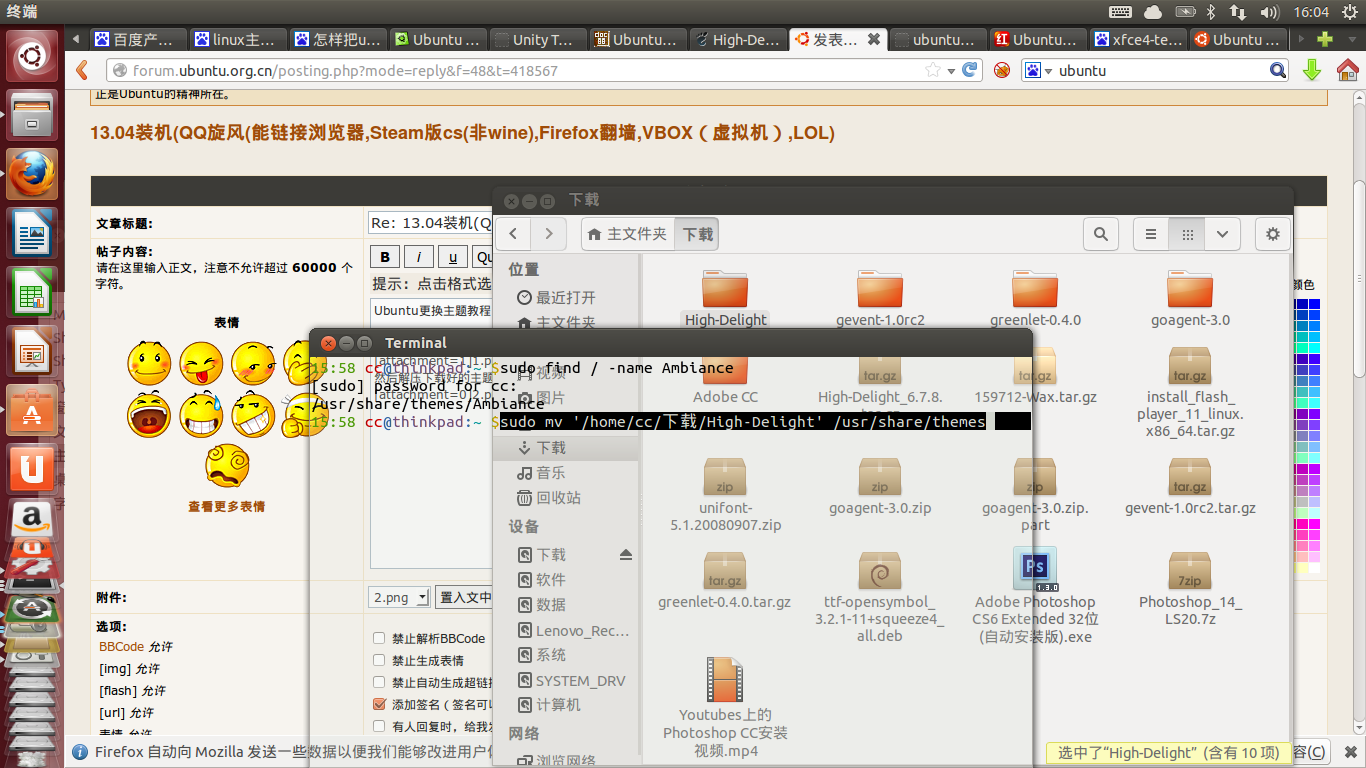The height and width of the screenshot is (768, 1366).
Task: Bookmark this page with the star icon
Action: tap(933, 70)
